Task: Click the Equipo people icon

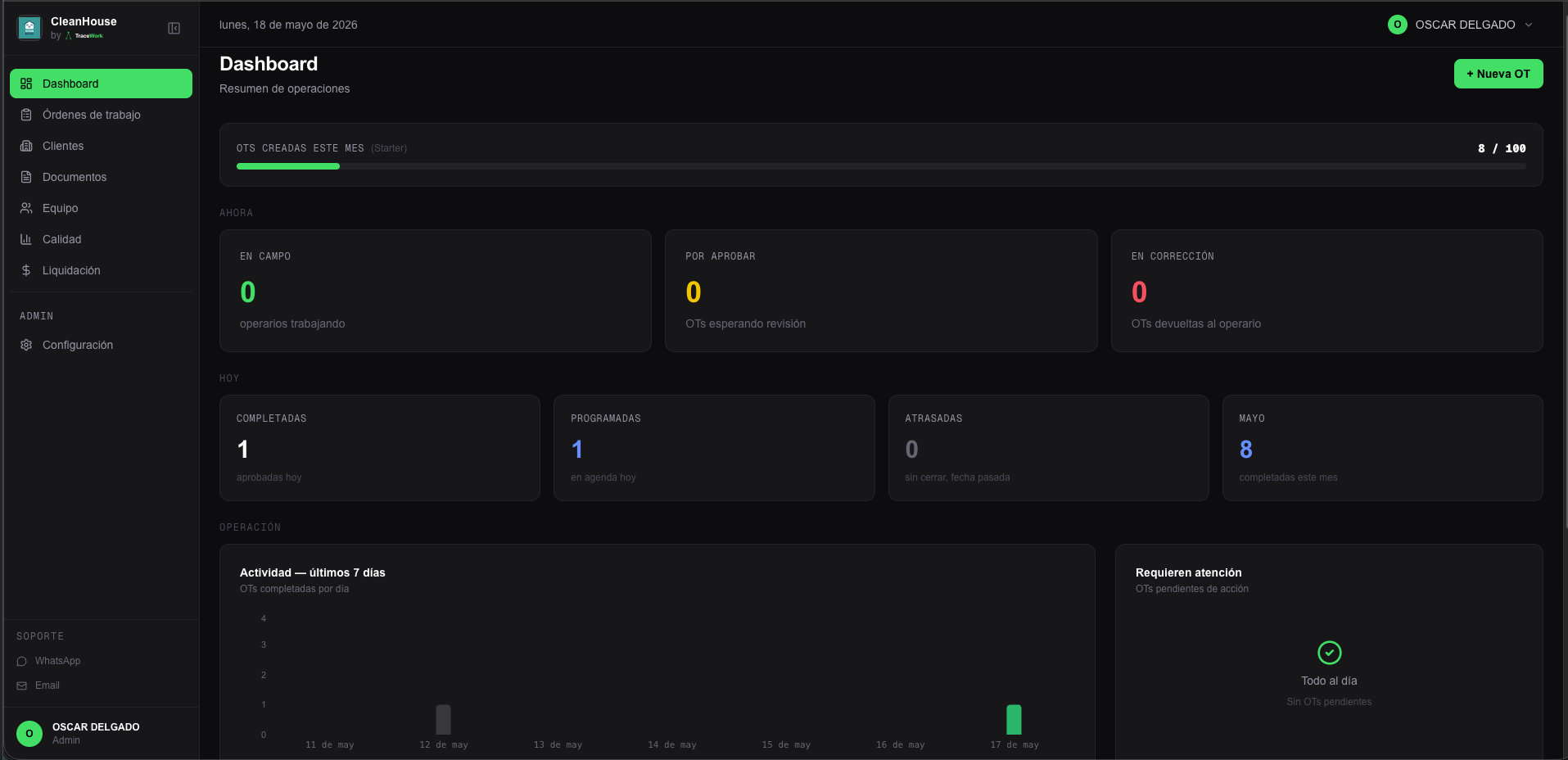Action: [x=26, y=208]
